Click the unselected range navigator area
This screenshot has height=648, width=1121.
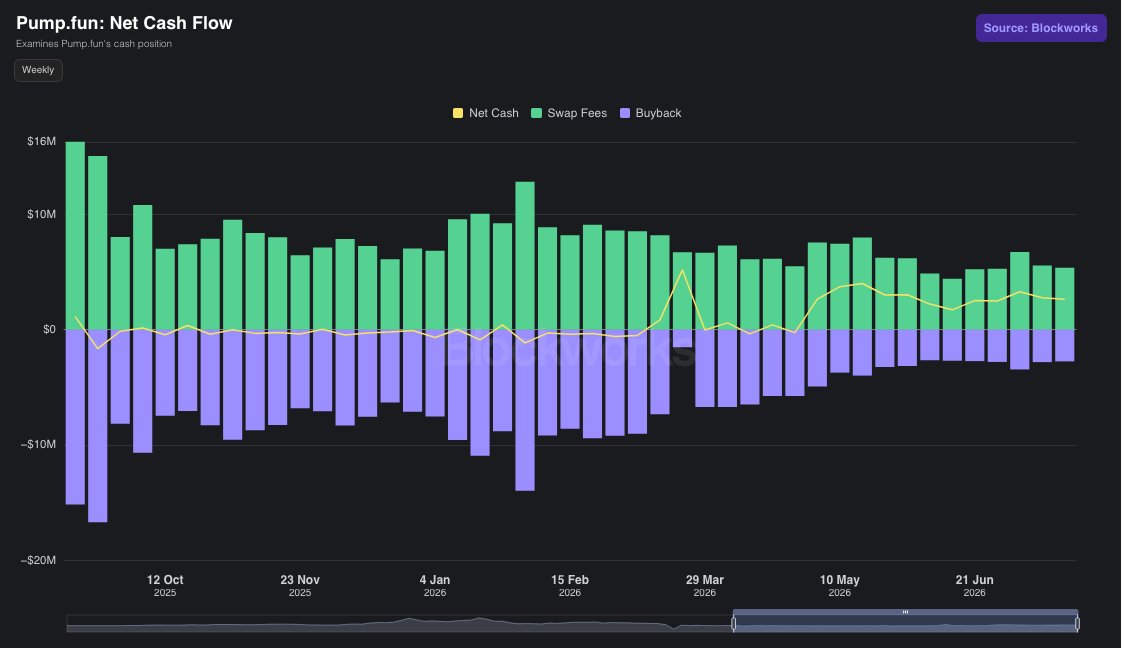[x=399, y=624]
